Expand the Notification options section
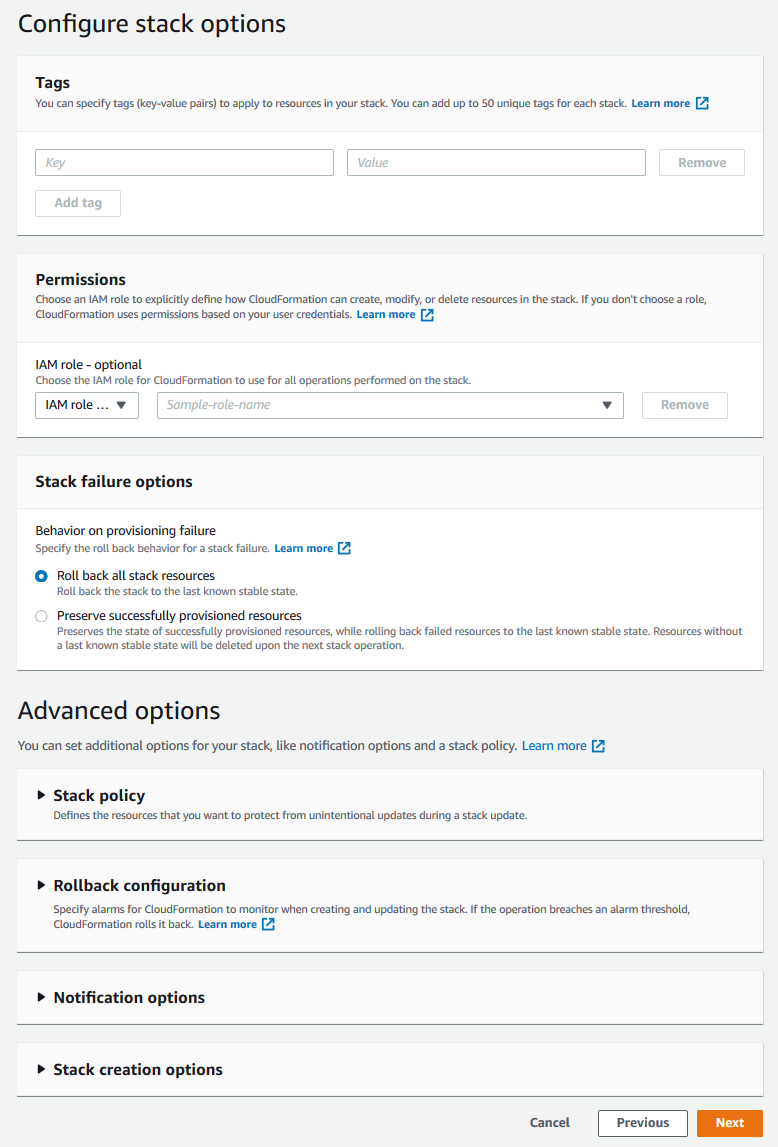Image resolution: width=778 pixels, height=1147 pixels. coord(128,997)
